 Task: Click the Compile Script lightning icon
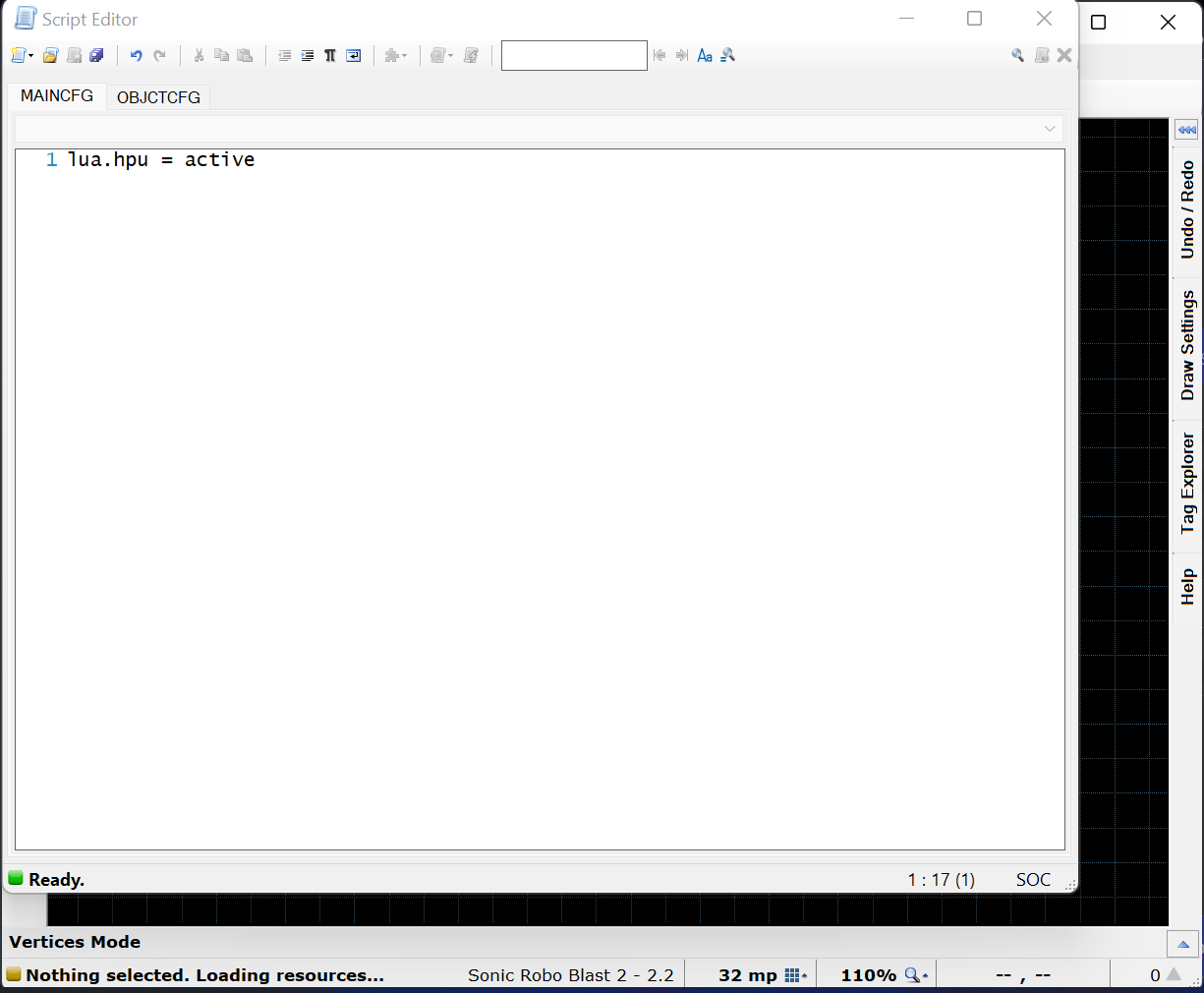471,56
